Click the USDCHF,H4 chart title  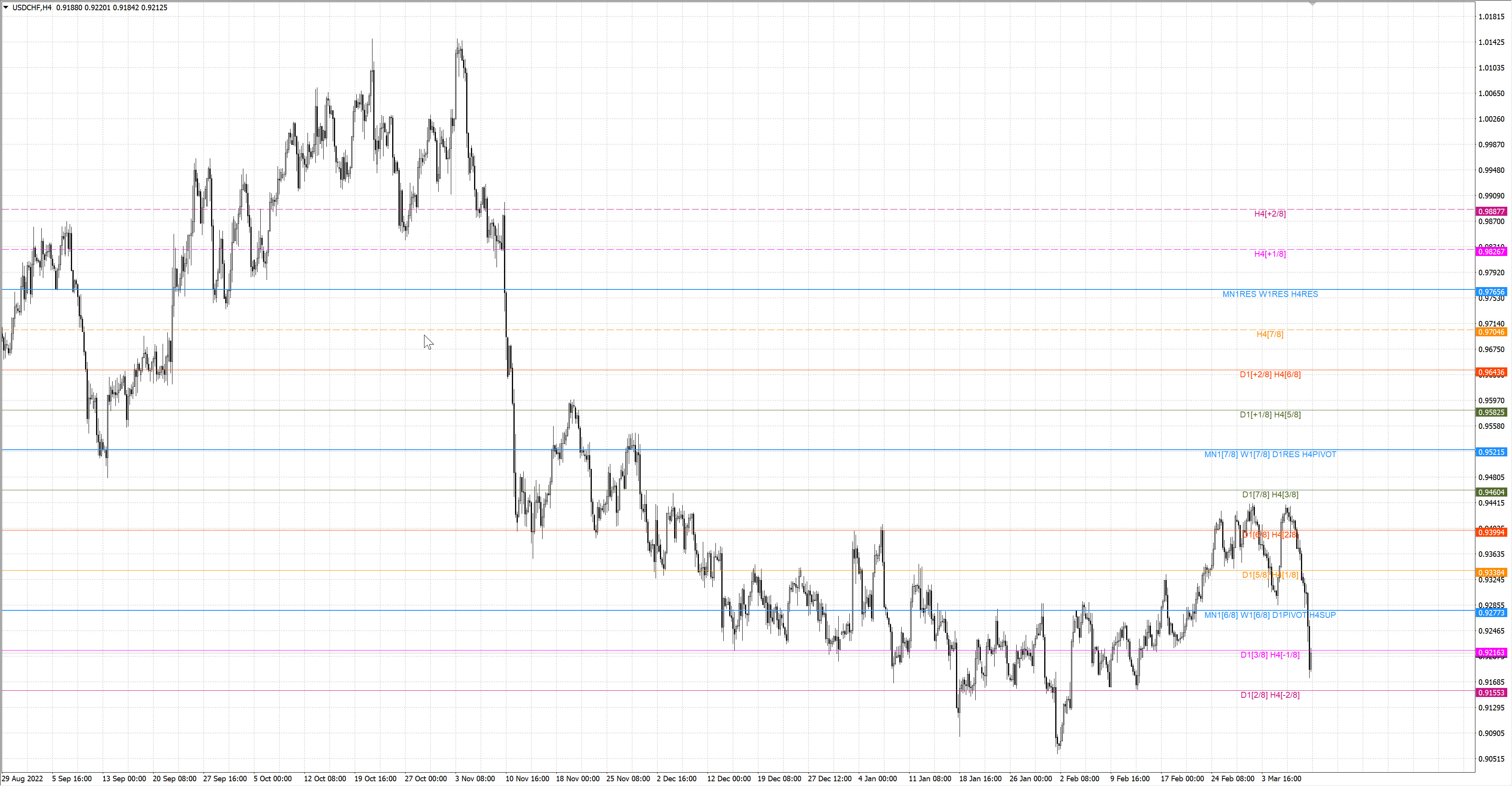[31, 7]
